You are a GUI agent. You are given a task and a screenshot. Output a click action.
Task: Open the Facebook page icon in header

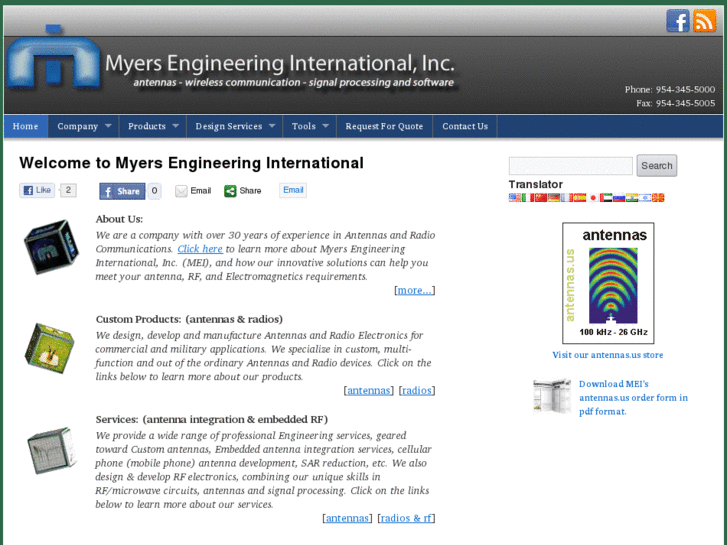click(x=678, y=21)
